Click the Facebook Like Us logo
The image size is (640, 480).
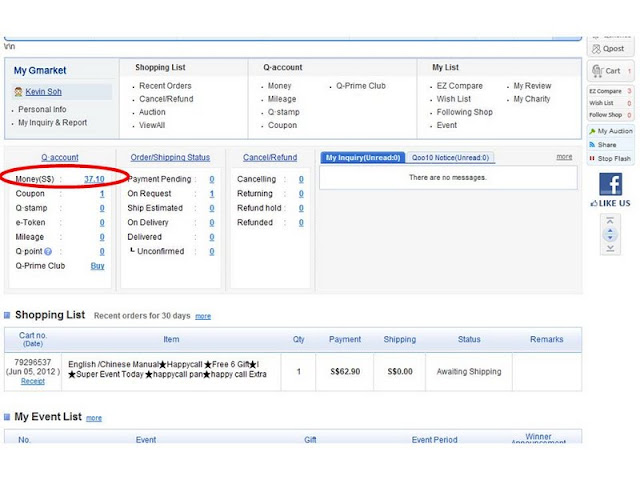click(611, 184)
